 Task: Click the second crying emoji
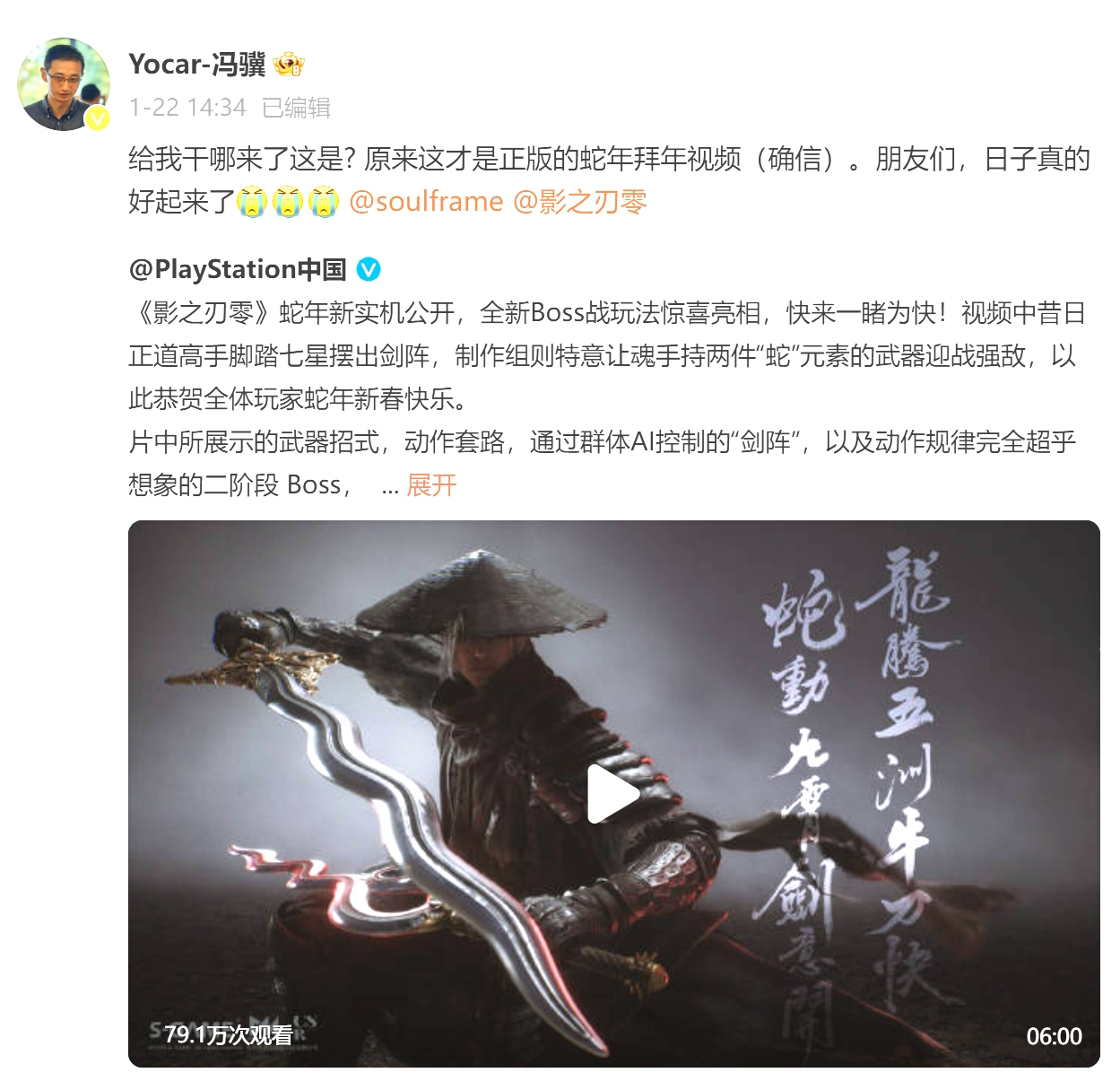(287, 202)
